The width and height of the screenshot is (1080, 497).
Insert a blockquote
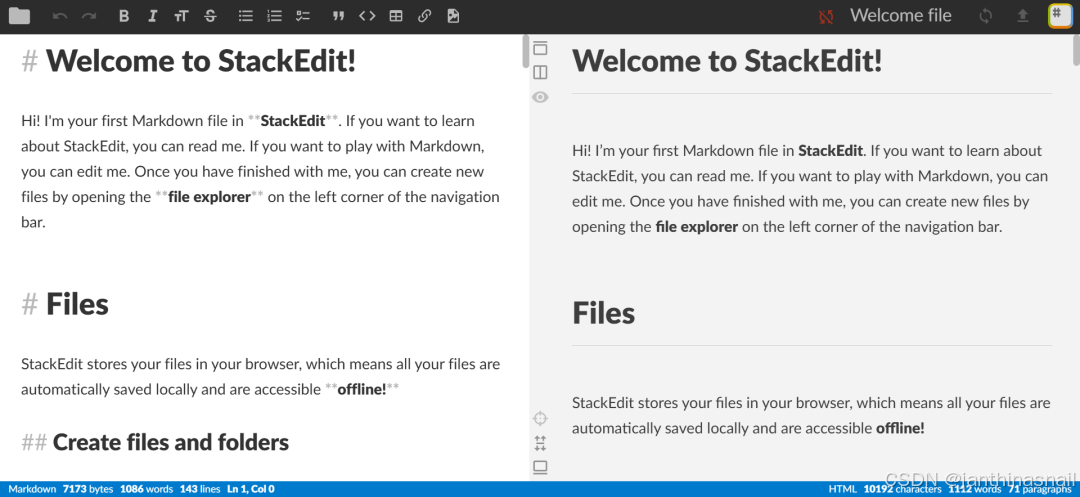(x=338, y=16)
